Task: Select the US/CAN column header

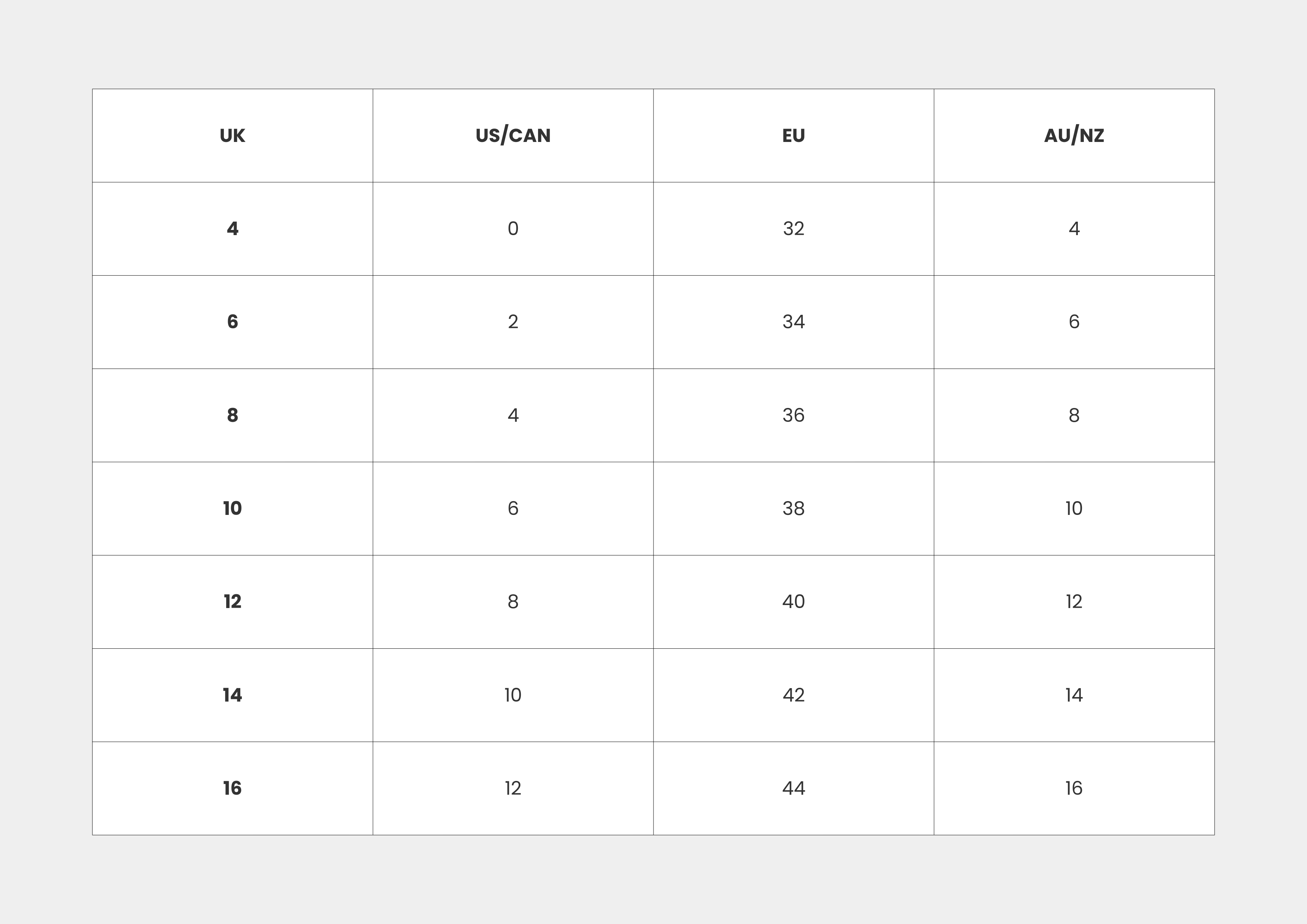Action: tap(513, 136)
